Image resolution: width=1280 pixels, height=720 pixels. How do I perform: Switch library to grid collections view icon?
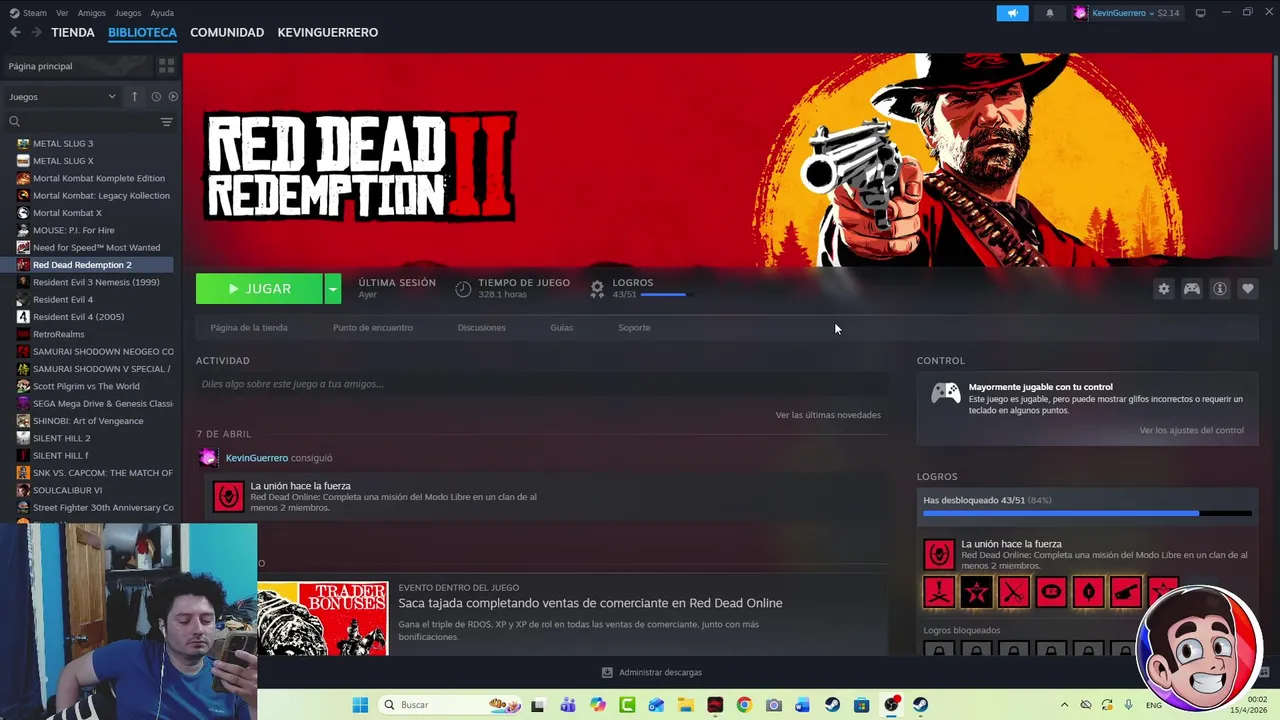pyautogui.click(x=166, y=66)
